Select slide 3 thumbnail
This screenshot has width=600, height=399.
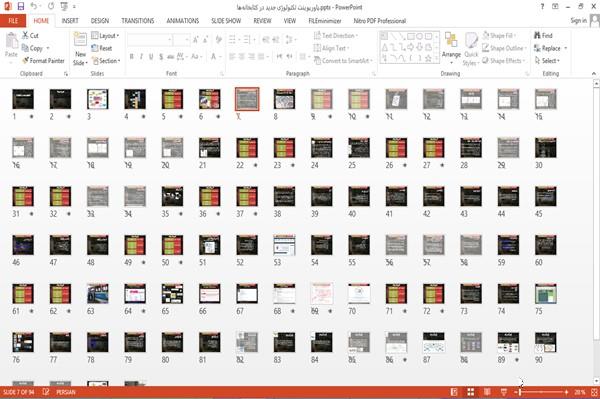pyautogui.click(x=98, y=99)
